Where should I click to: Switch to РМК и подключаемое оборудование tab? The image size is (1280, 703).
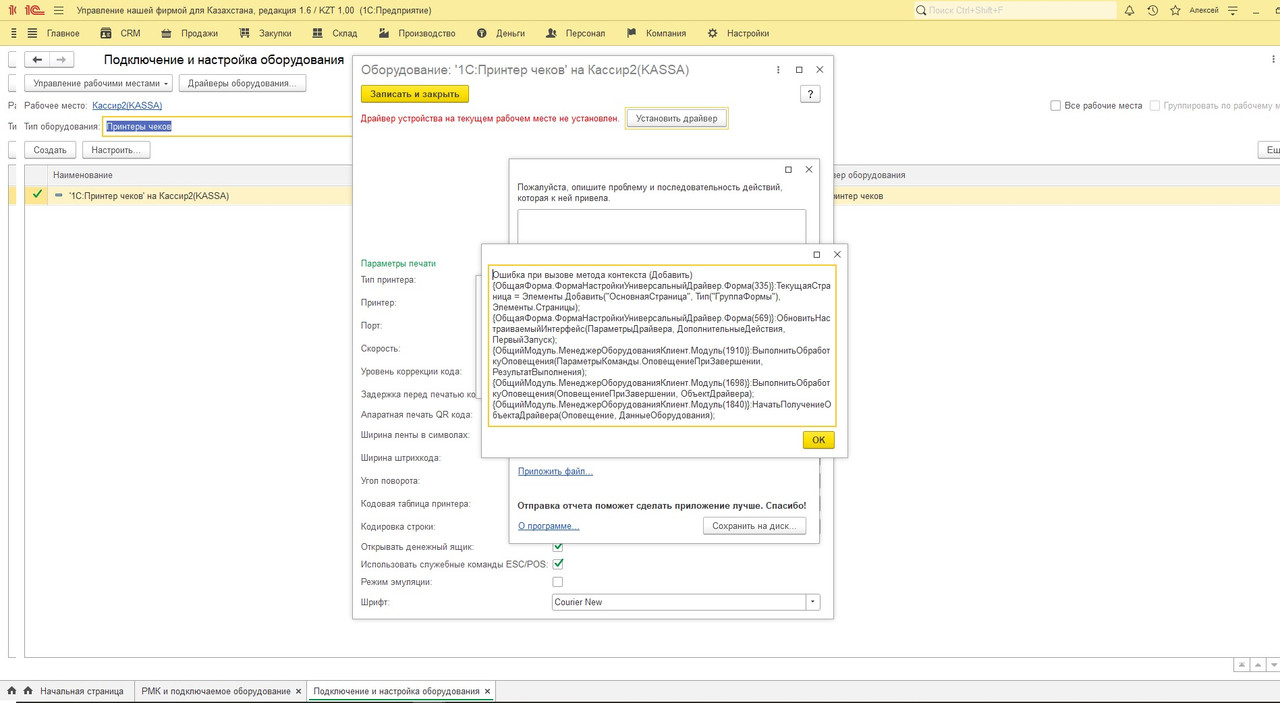216,691
